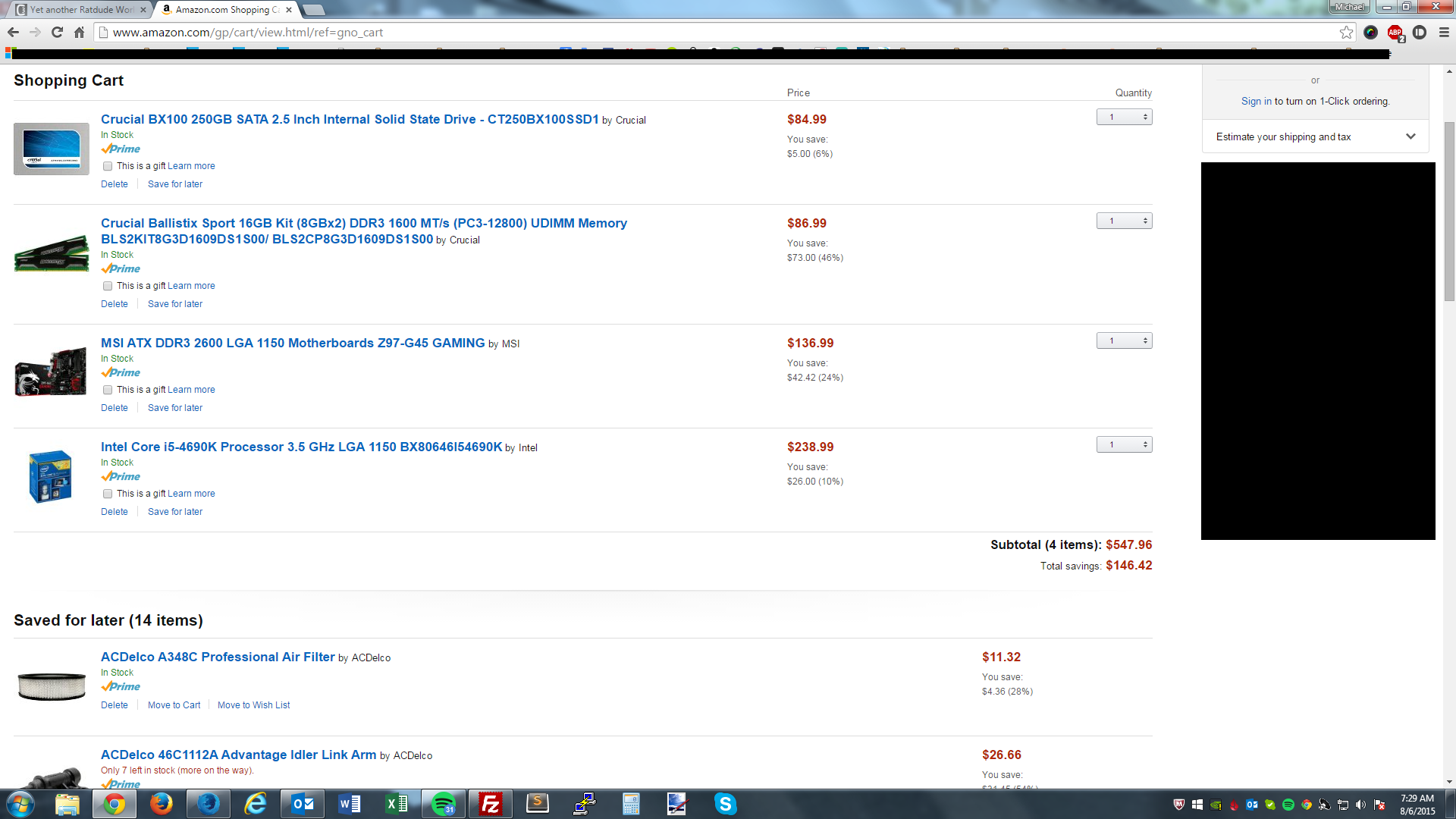
Task: Open Skype from the taskbar
Action: pyautogui.click(x=725, y=804)
